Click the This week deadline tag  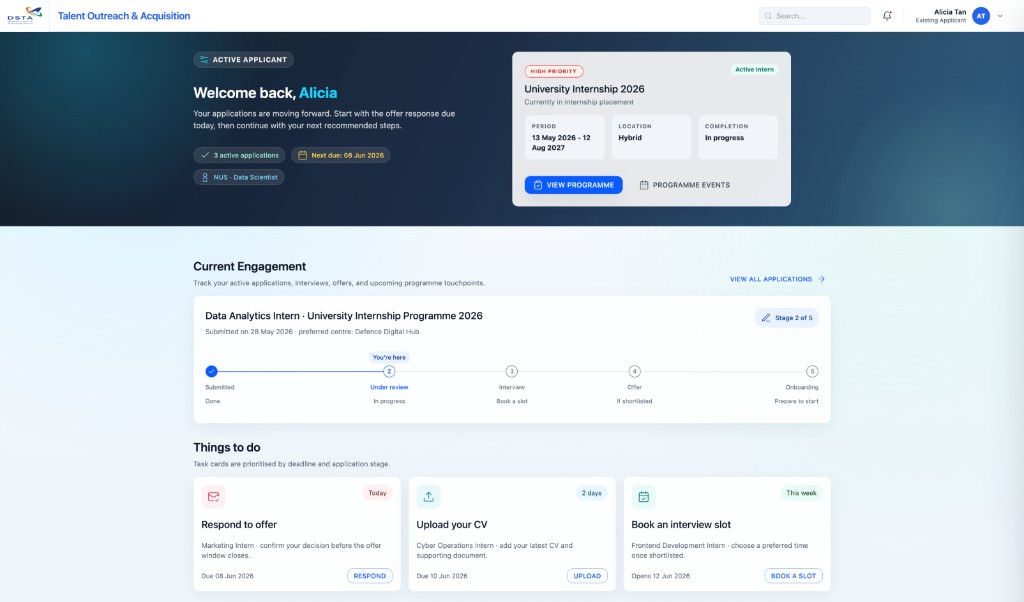click(x=801, y=493)
